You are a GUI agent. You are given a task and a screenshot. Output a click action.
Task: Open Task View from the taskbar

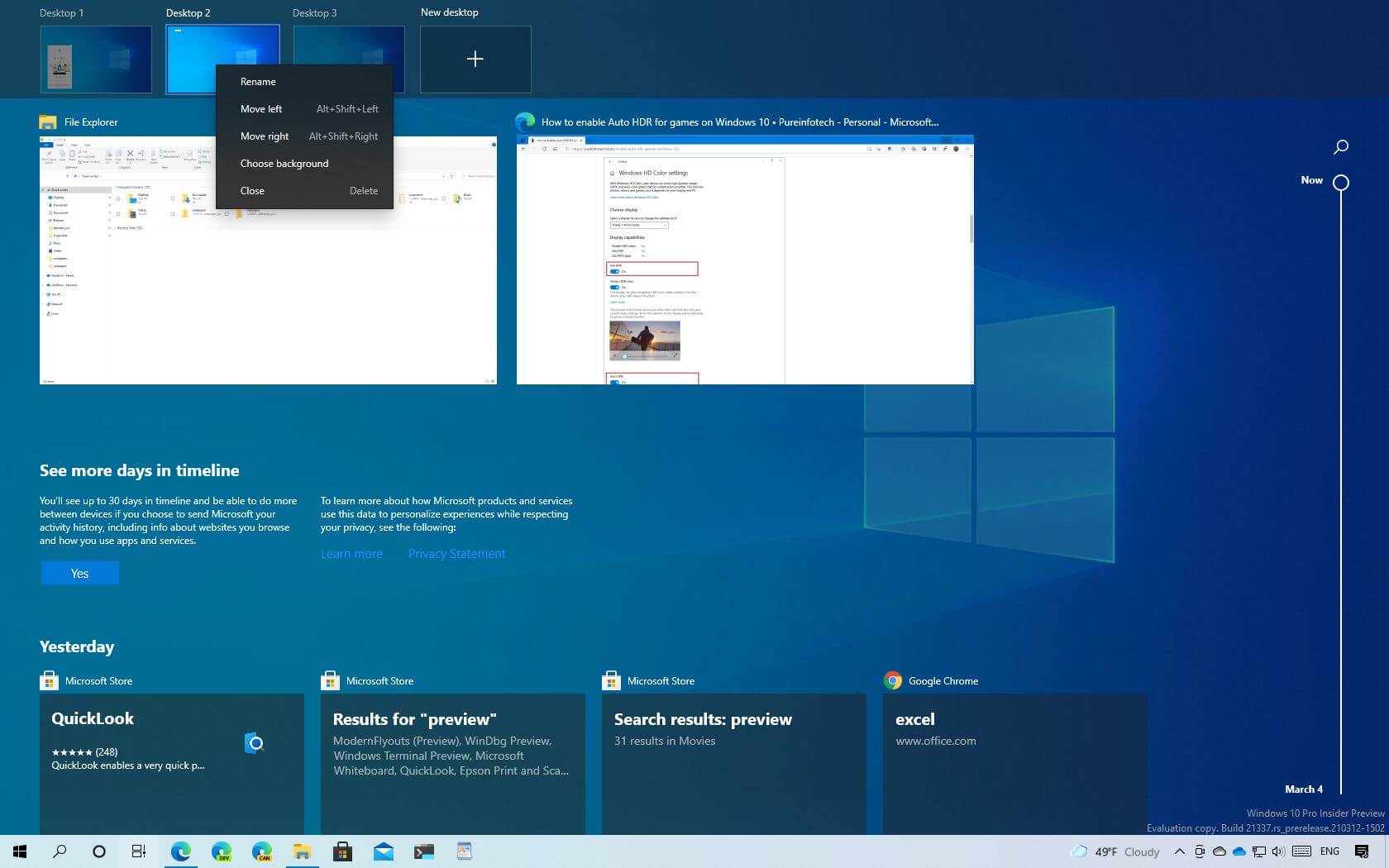click(x=139, y=851)
